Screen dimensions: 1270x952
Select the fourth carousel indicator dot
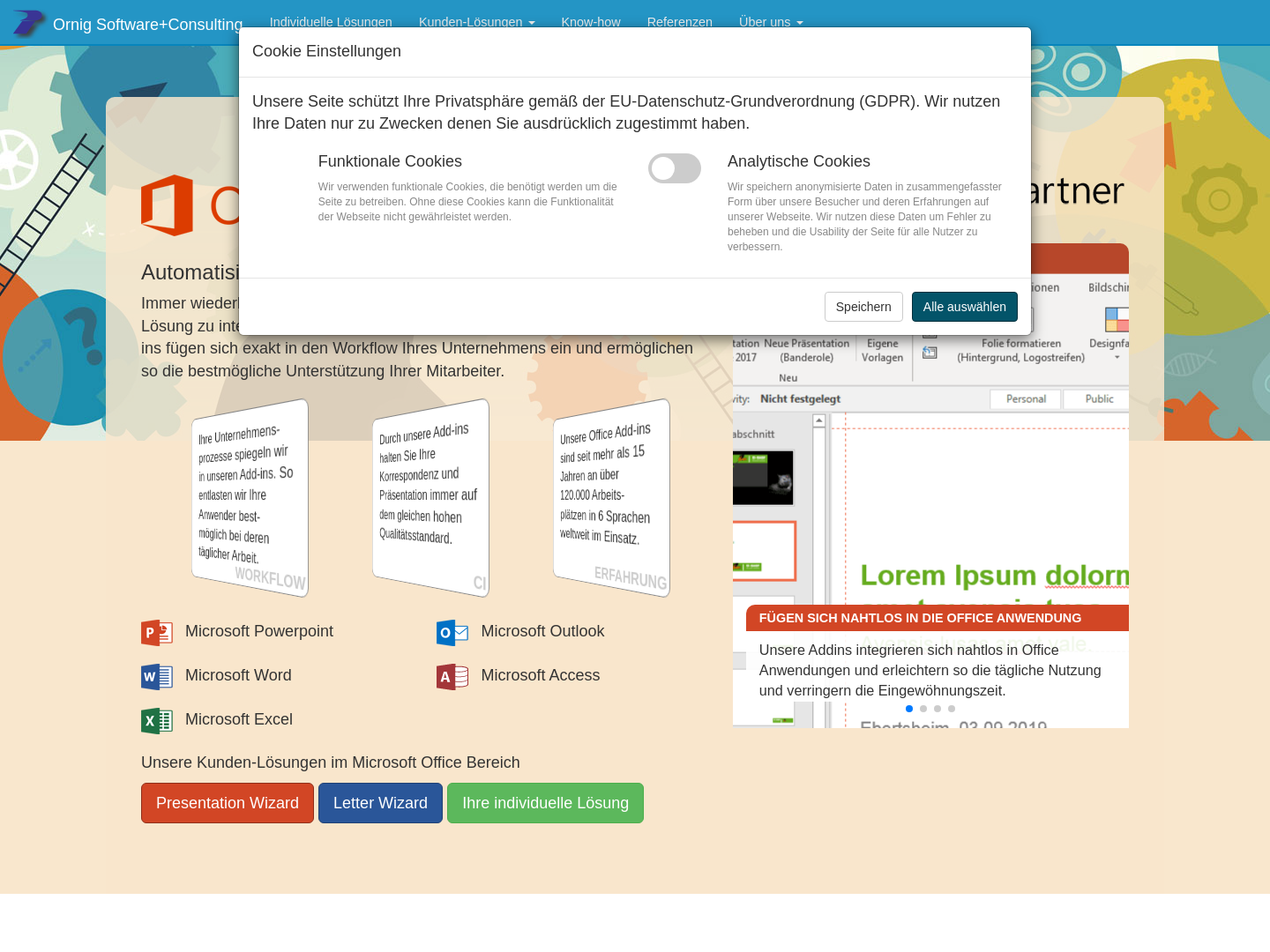point(952,709)
